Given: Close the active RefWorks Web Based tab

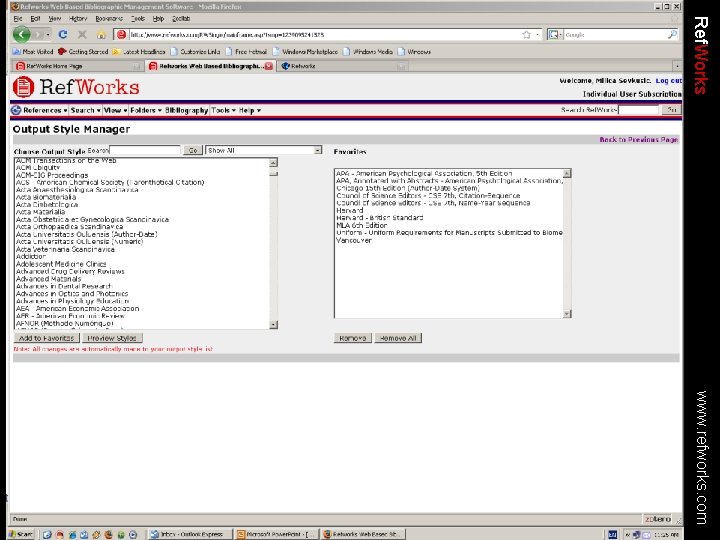Looking at the screenshot, I should point(269,66).
